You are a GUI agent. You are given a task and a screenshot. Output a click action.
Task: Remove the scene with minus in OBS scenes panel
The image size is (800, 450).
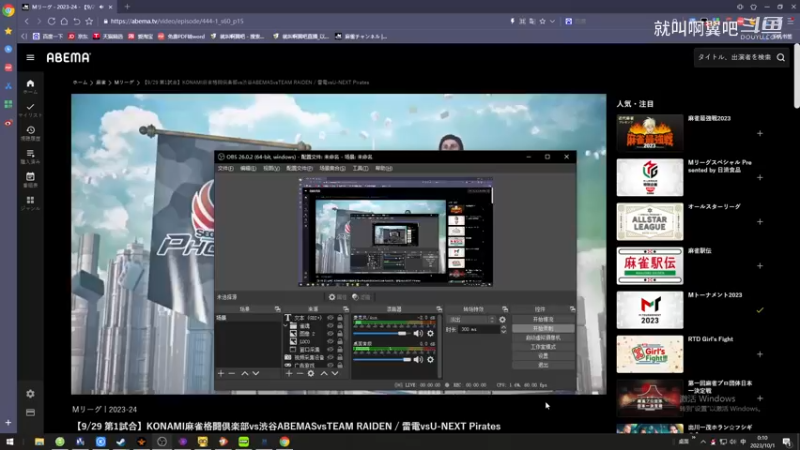[232, 373]
